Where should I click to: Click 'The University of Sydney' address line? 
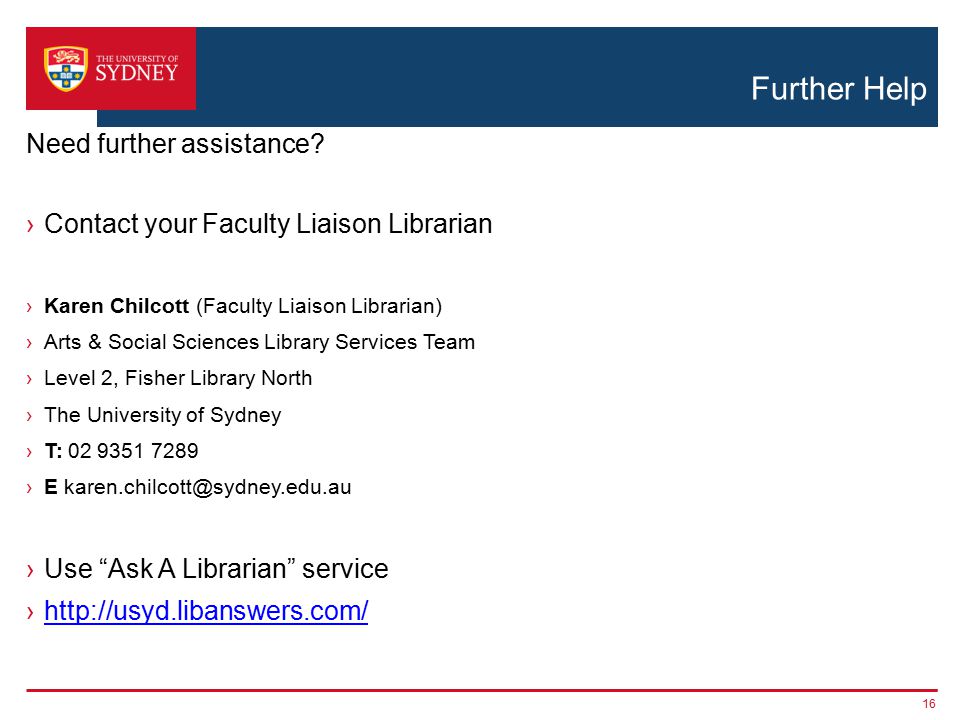point(163,415)
